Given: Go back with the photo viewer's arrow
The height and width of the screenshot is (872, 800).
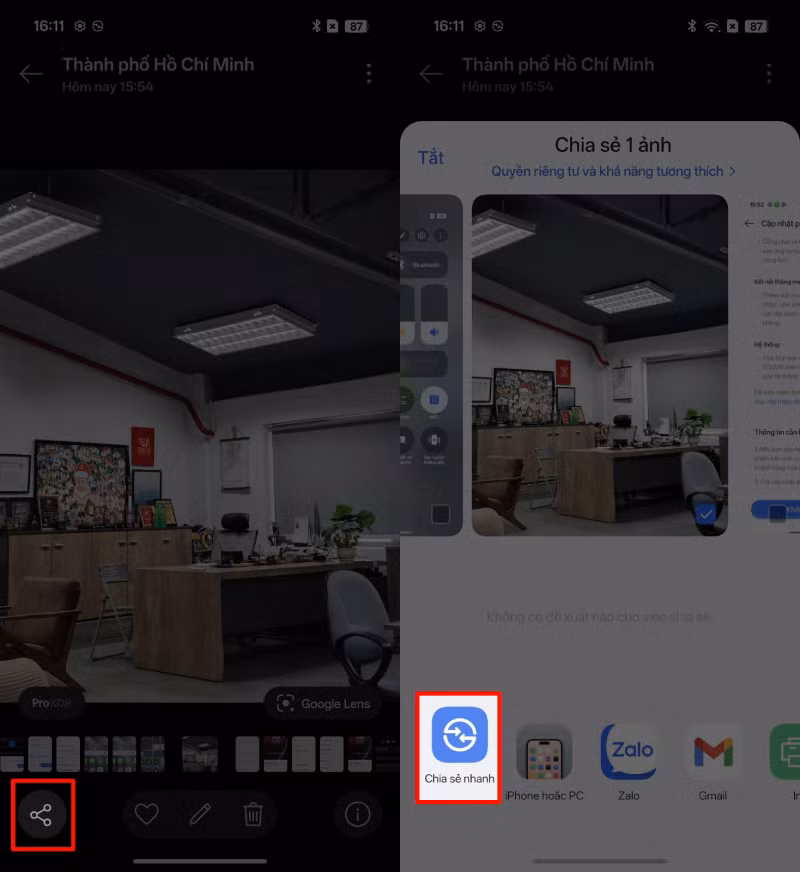Looking at the screenshot, I should pos(31,74).
